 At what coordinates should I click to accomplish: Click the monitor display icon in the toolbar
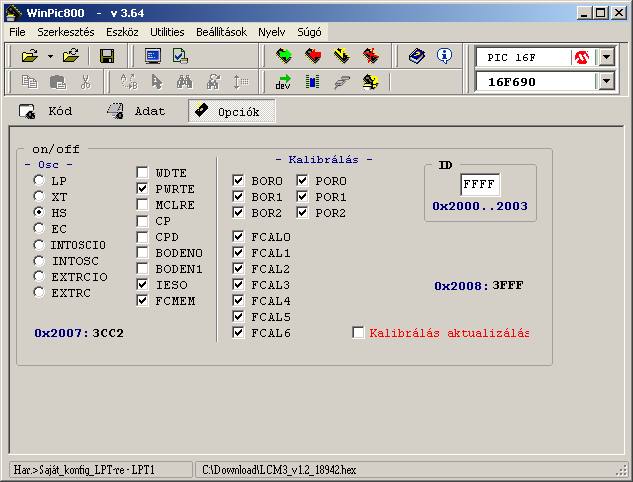point(153,56)
